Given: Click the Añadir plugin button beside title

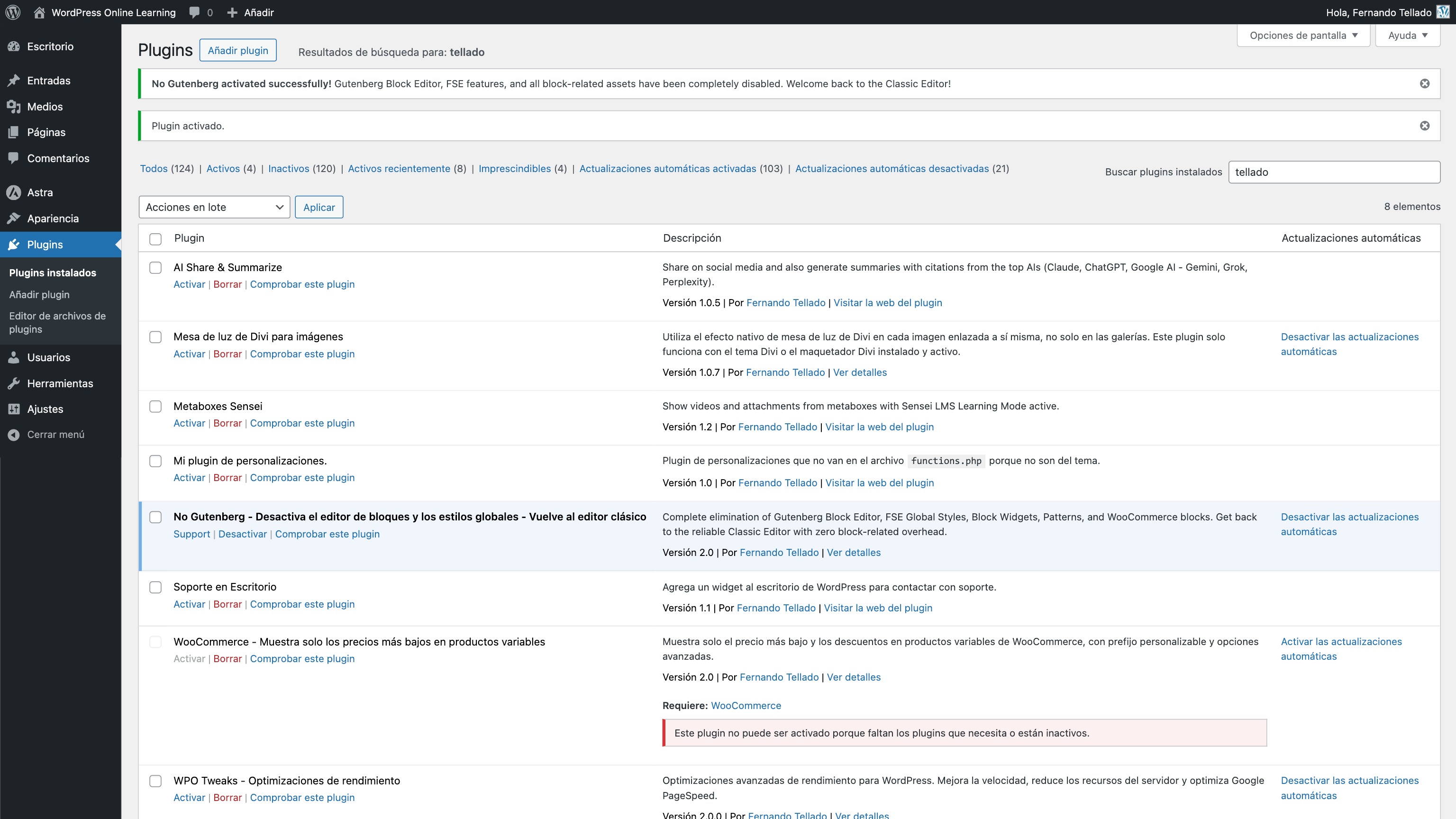Looking at the screenshot, I should (238, 50).
